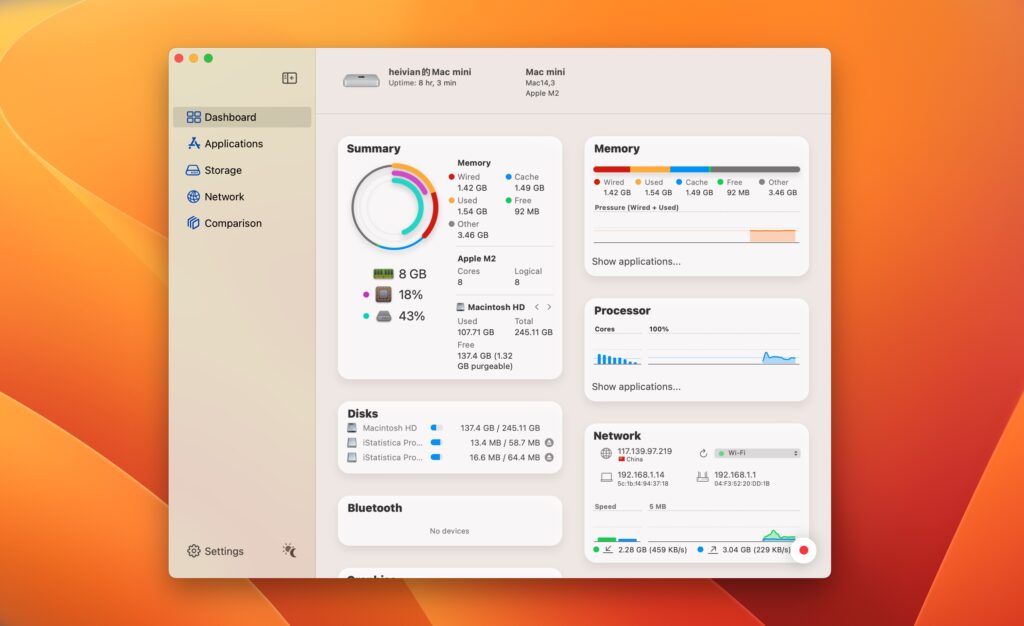The width and height of the screenshot is (1024, 626).
Task: Eject the iStatistica Pro disk image volume
Action: click(550, 443)
